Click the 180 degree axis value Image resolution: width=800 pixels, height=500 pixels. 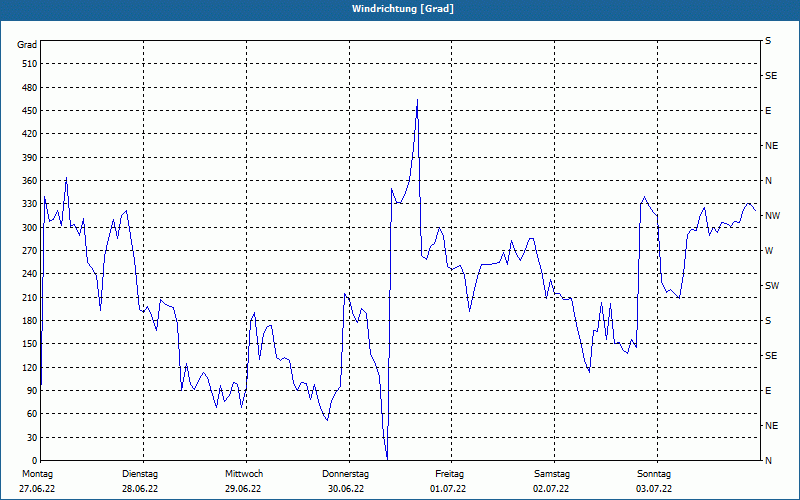pyautogui.click(x=29, y=321)
